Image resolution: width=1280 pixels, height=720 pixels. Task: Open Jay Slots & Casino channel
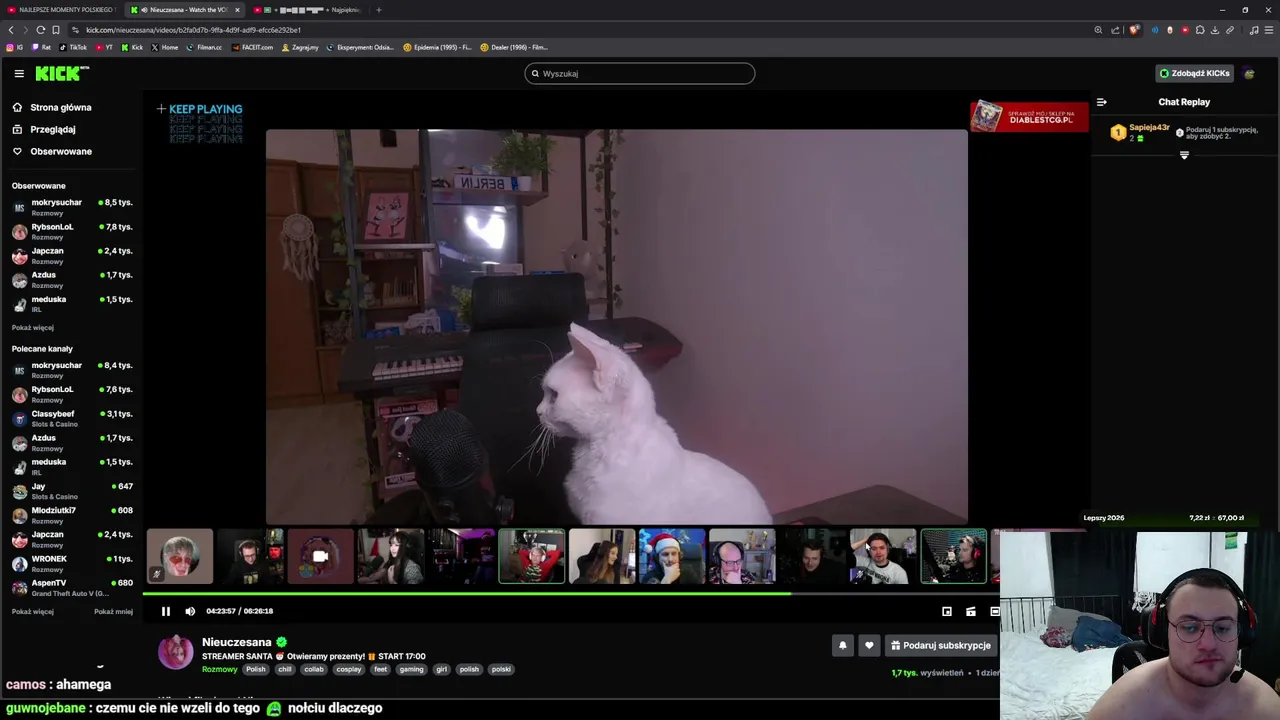[72, 490]
